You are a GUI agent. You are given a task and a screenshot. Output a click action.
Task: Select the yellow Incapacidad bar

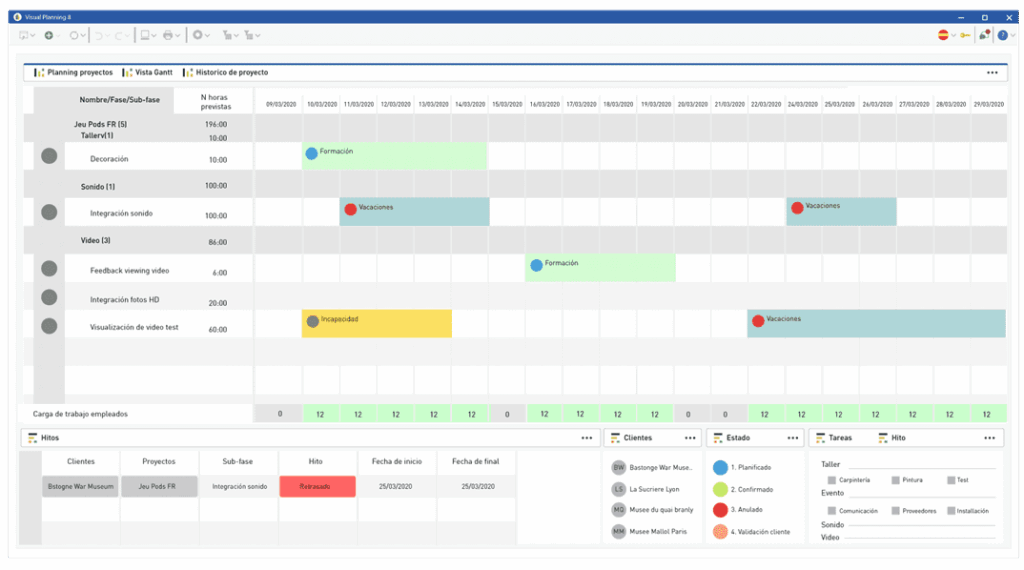pos(377,323)
